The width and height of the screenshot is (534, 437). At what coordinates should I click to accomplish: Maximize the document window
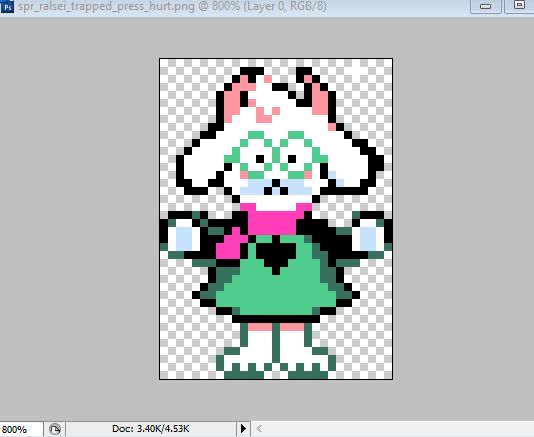coord(519,6)
